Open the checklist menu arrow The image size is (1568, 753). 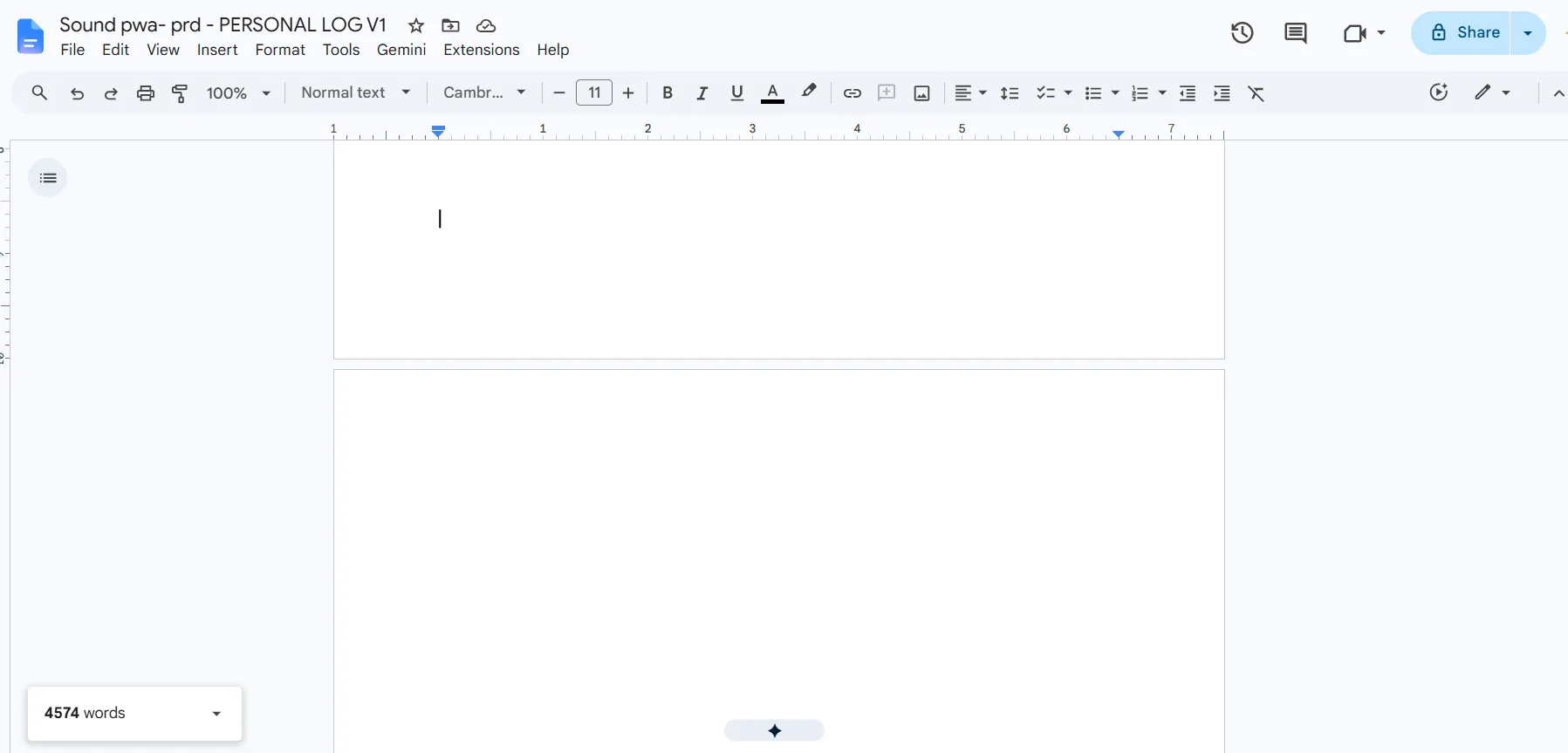point(1068,93)
